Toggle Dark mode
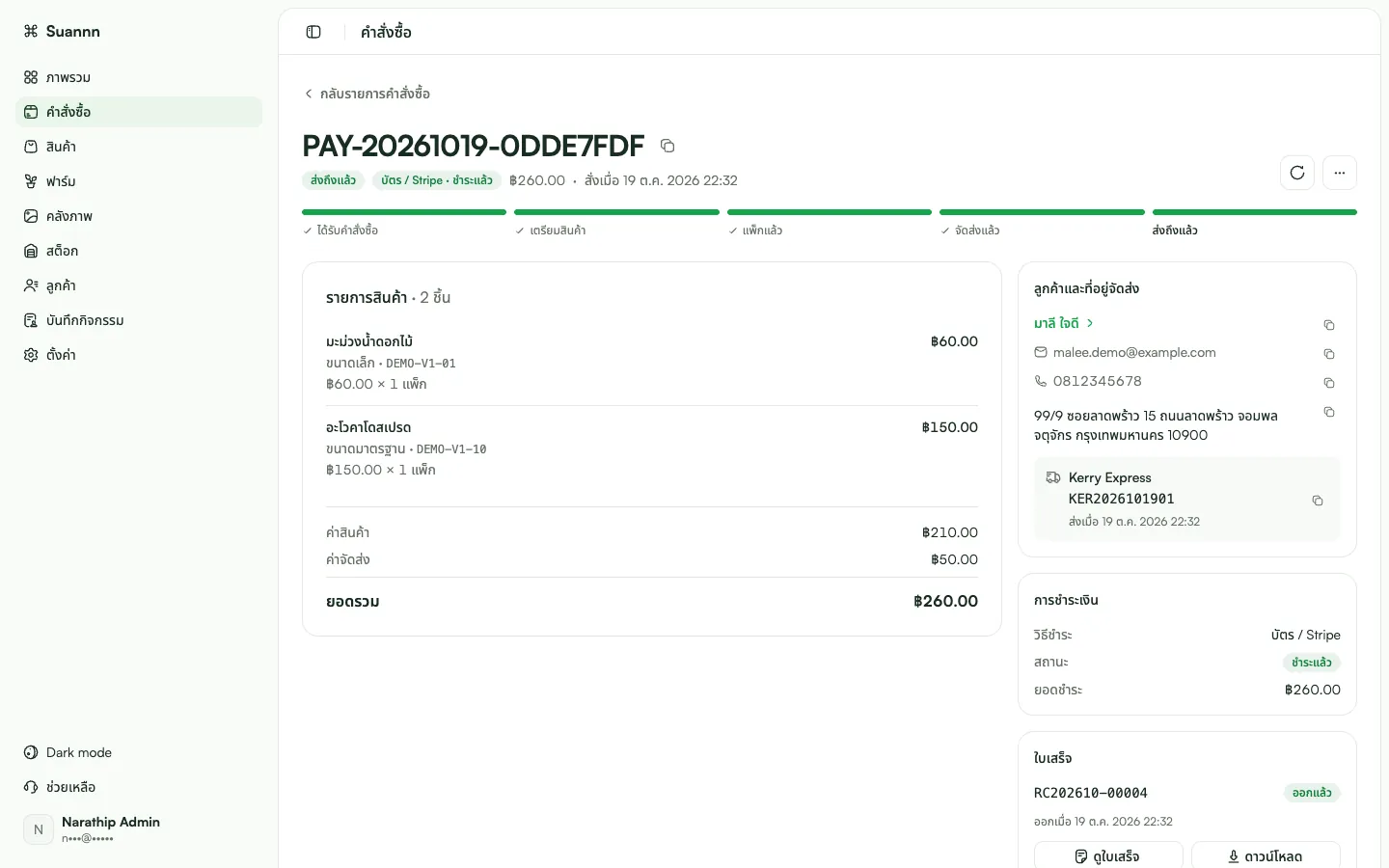1389x868 pixels. 139,752
